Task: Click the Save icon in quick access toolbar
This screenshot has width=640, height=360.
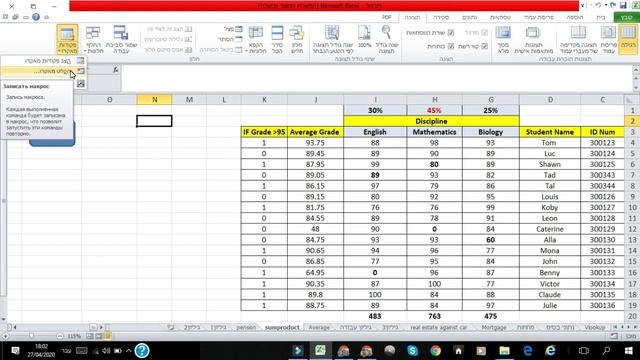Action: point(623,6)
